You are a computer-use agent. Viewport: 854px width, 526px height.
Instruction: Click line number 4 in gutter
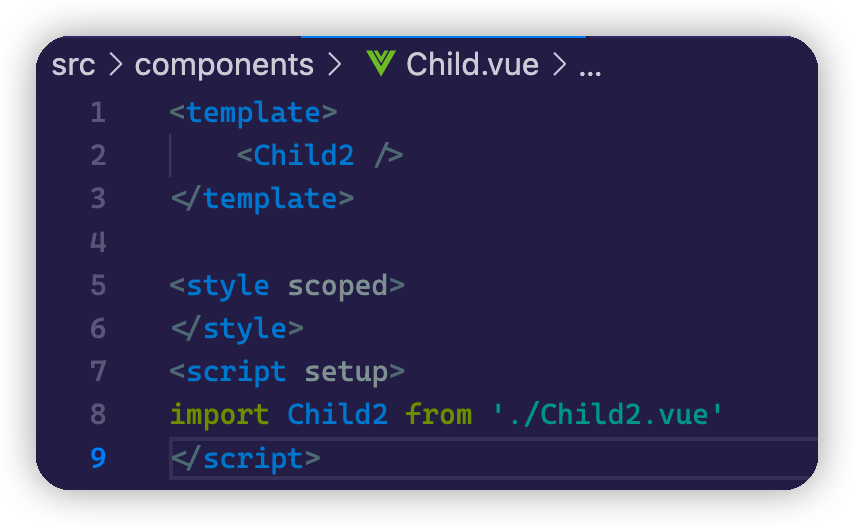(x=97, y=242)
